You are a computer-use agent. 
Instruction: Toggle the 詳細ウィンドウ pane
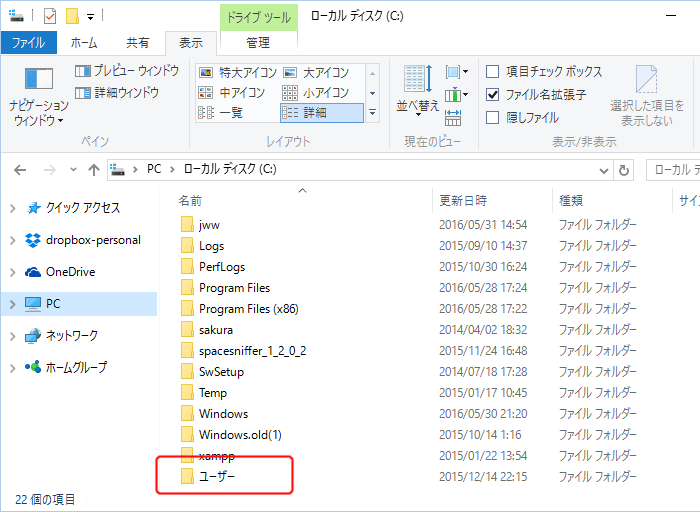click(x=117, y=93)
